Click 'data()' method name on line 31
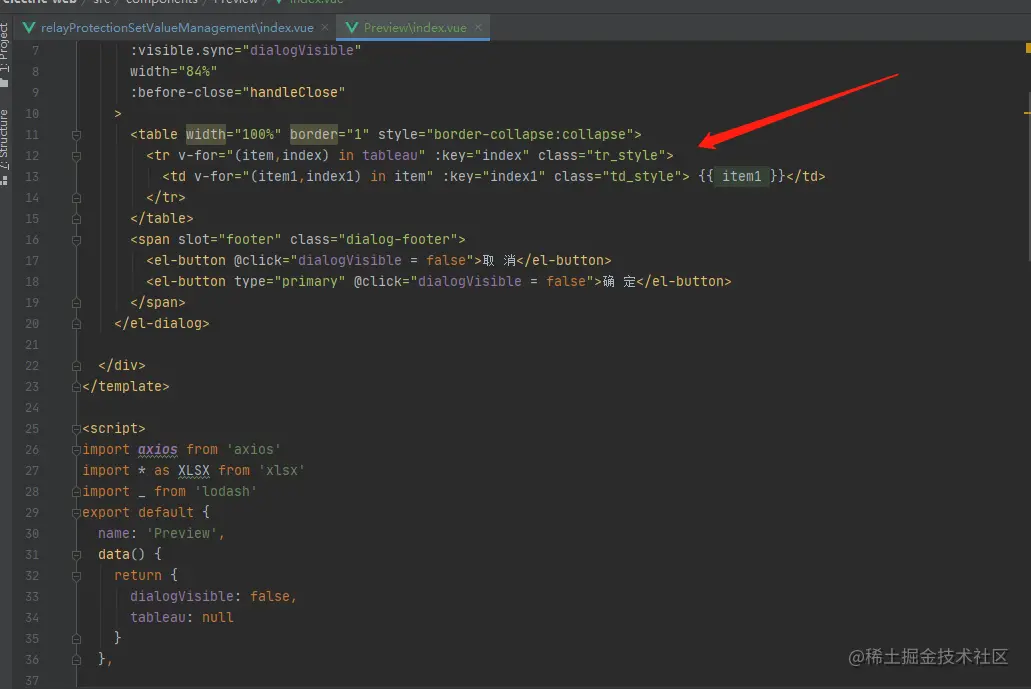 (x=121, y=555)
